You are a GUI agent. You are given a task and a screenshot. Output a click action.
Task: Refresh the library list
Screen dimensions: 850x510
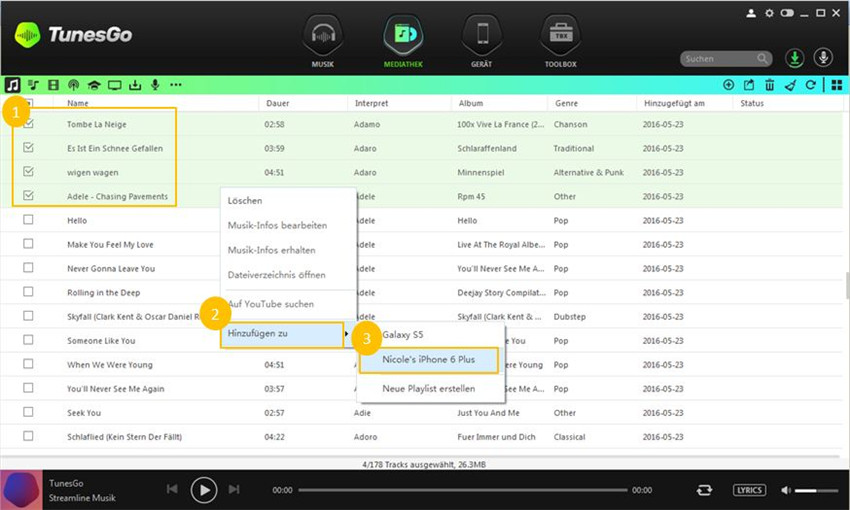[x=810, y=85]
